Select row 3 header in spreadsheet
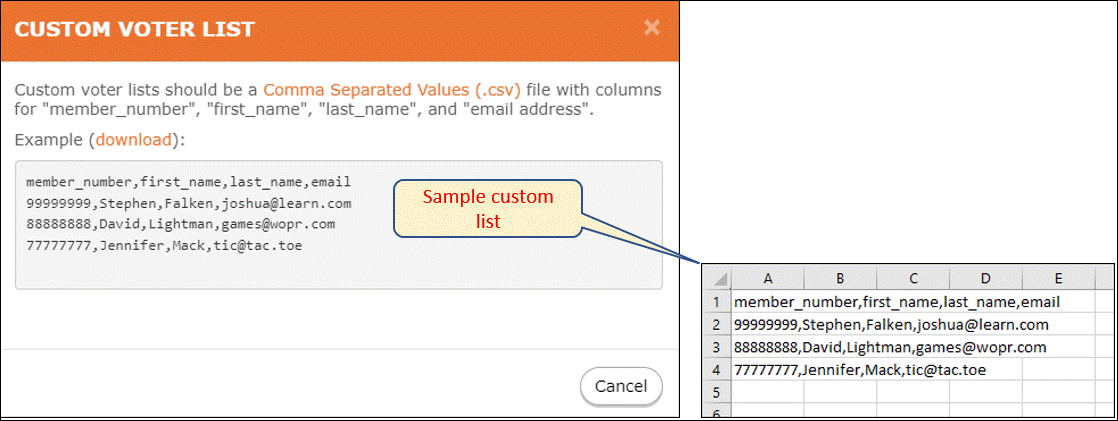Screen dimensions: 1118x421 coord(717,347)
